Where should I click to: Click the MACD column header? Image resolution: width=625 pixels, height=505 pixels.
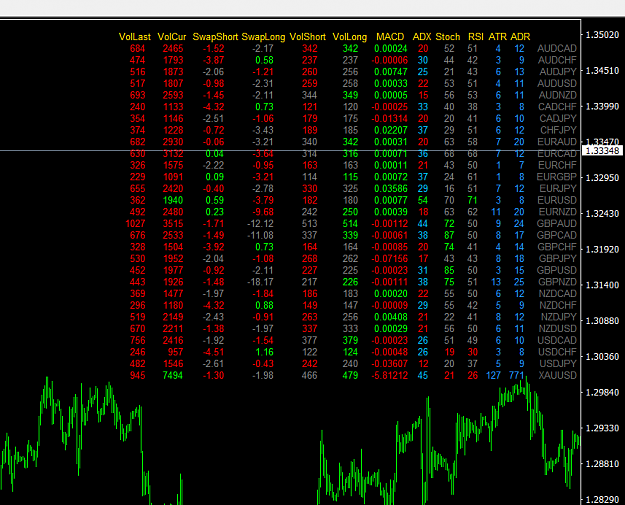390,37
